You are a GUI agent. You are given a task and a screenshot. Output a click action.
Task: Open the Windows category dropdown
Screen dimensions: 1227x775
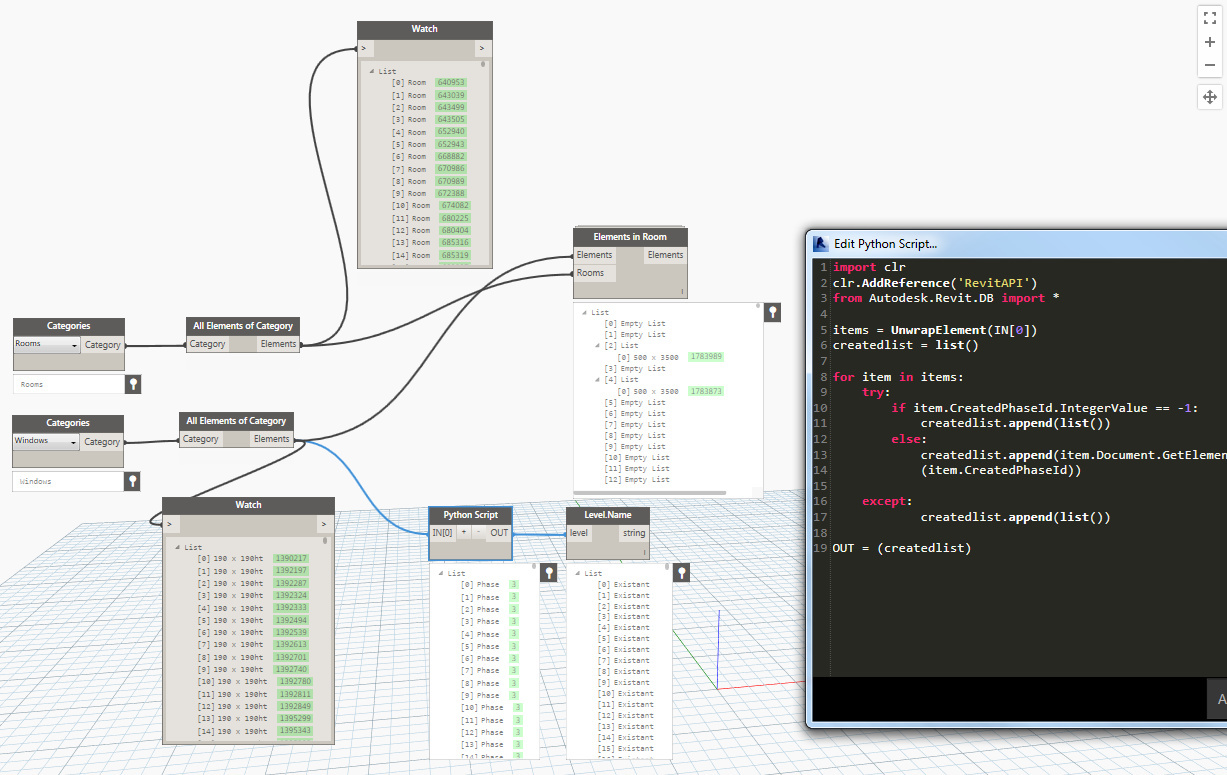[x=47, y=442]
